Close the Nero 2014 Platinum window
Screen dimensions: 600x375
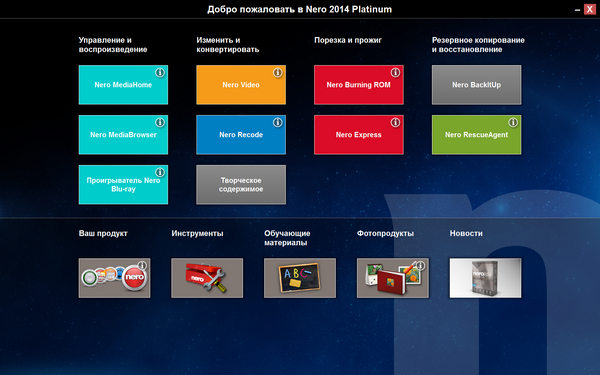(590, 10)
